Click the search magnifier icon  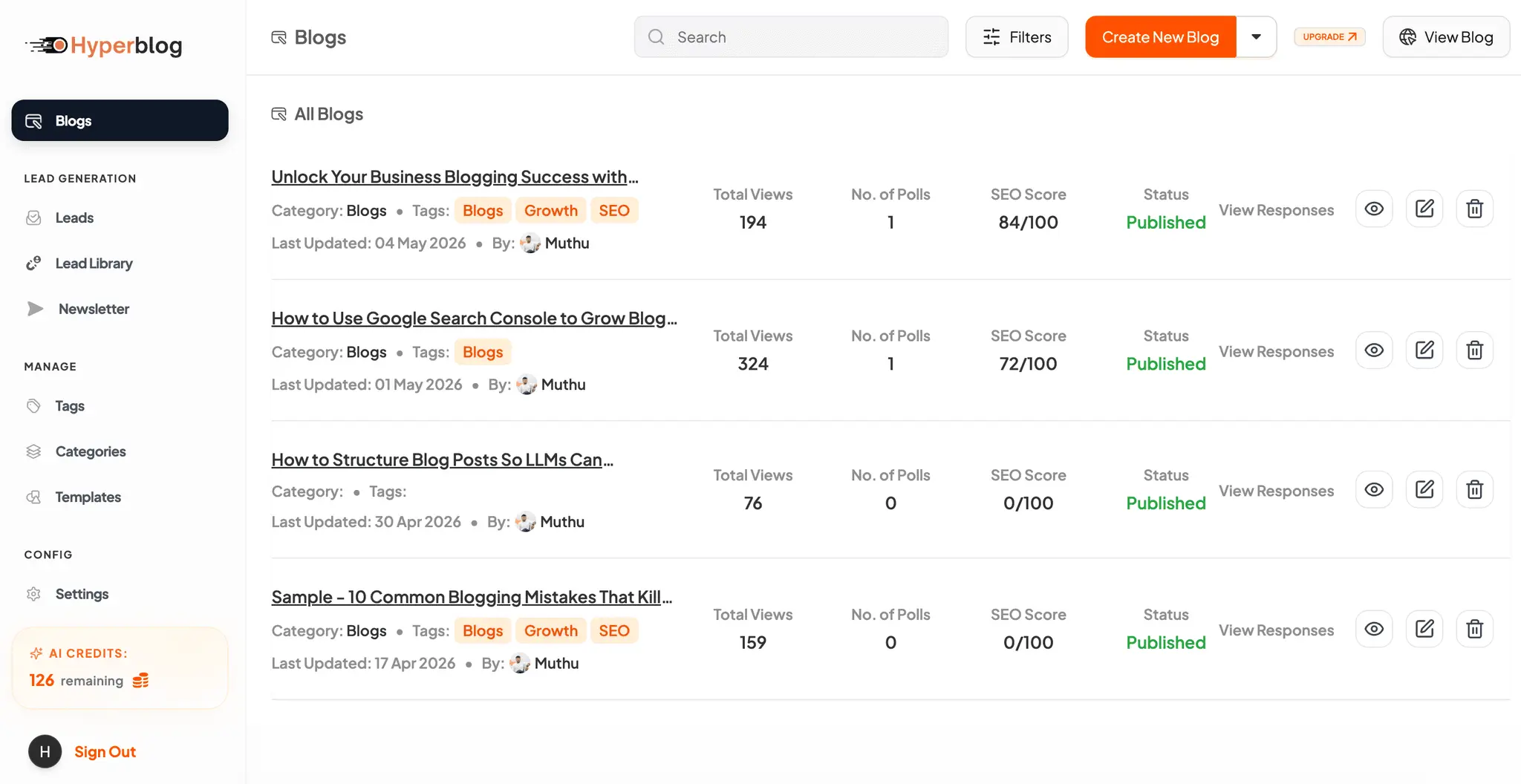[656, 37]
